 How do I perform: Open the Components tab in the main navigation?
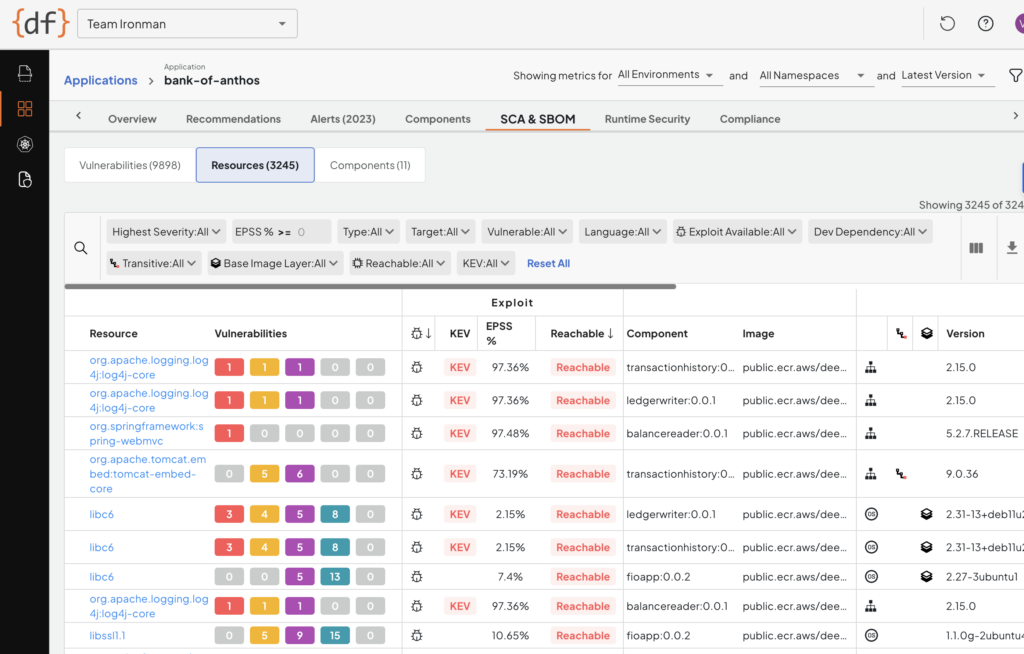pyautogui.click(x=438, y=119)
